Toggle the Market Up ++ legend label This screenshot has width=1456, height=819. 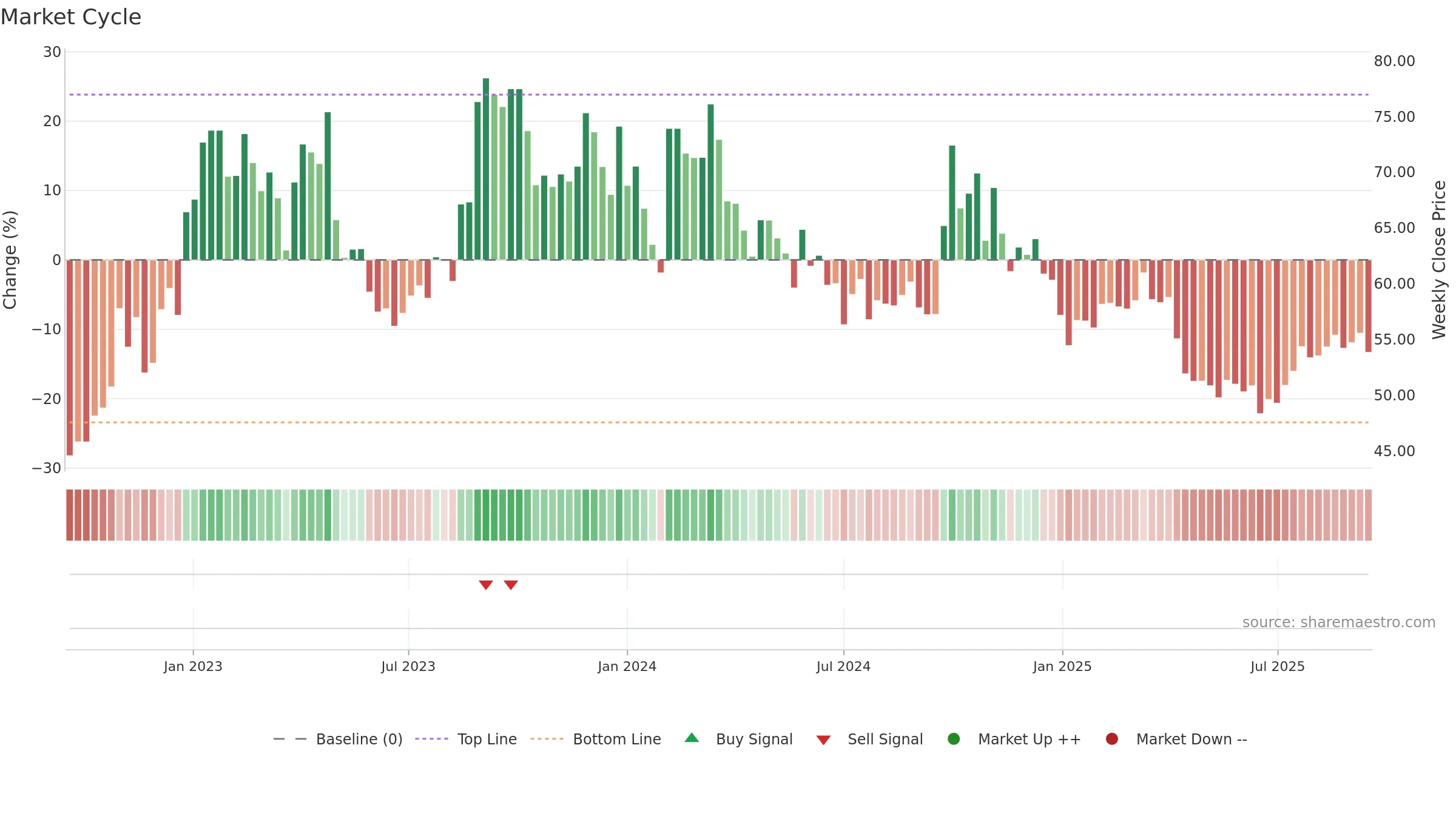1030,739
